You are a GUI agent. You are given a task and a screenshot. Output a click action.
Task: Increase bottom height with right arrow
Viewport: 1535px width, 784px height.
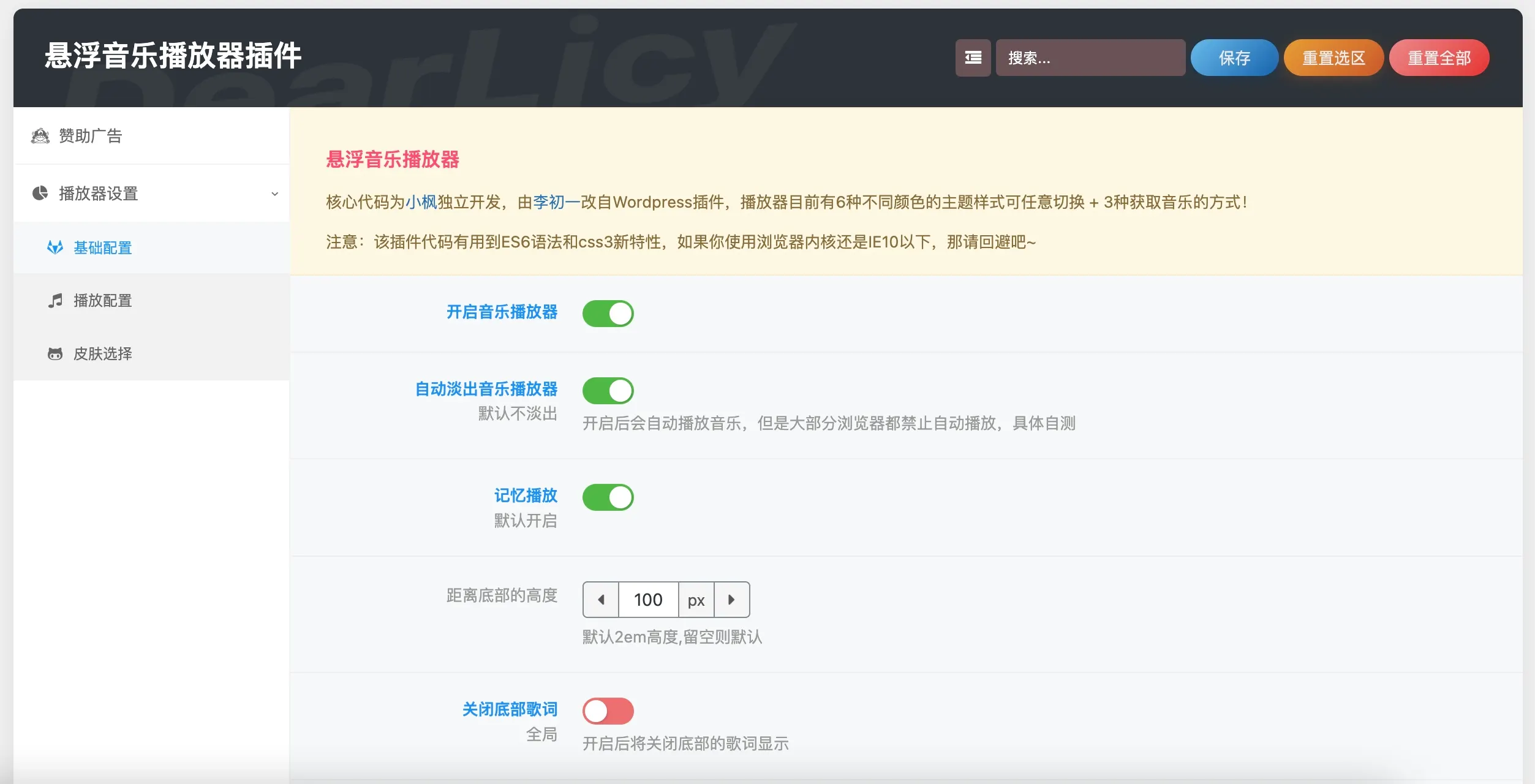pos(731,600)
